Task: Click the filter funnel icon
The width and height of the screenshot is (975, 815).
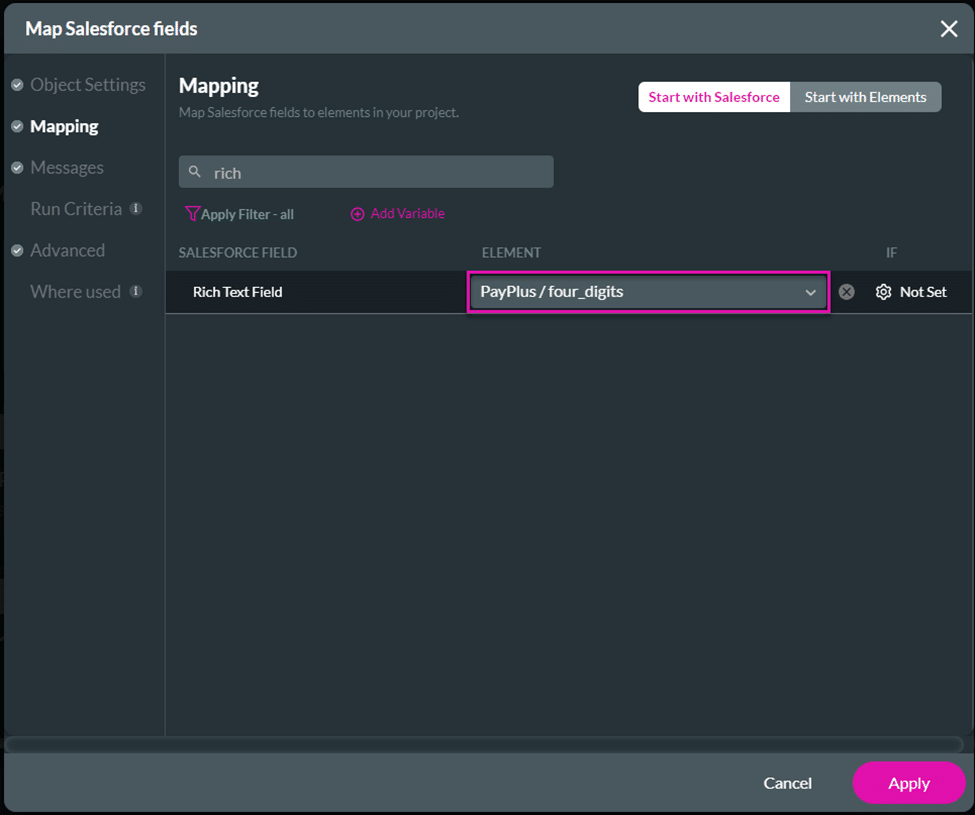Action: click(x=192, y=214)
